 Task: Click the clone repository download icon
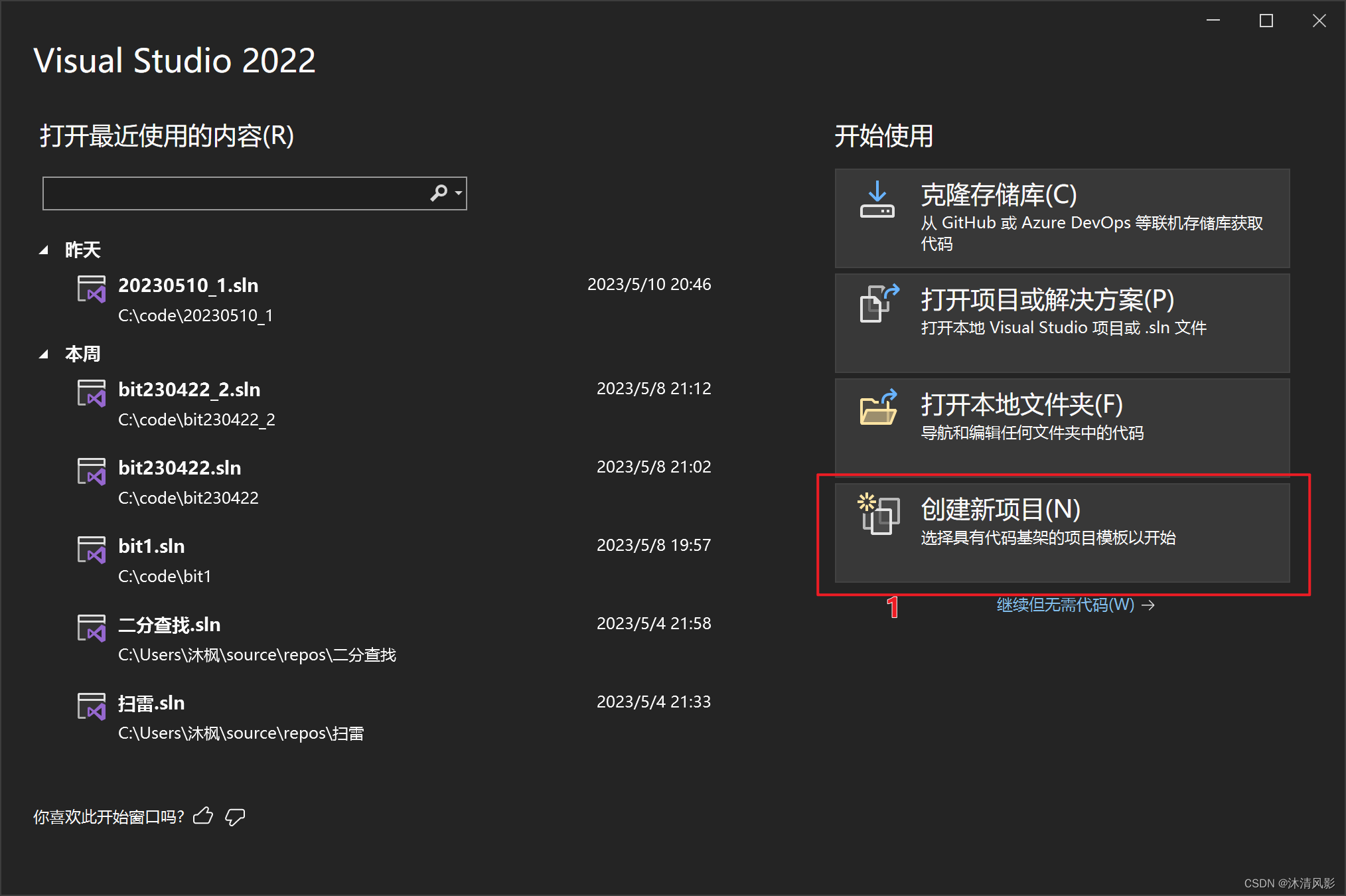pyautogui.click(x=877, y=200)
